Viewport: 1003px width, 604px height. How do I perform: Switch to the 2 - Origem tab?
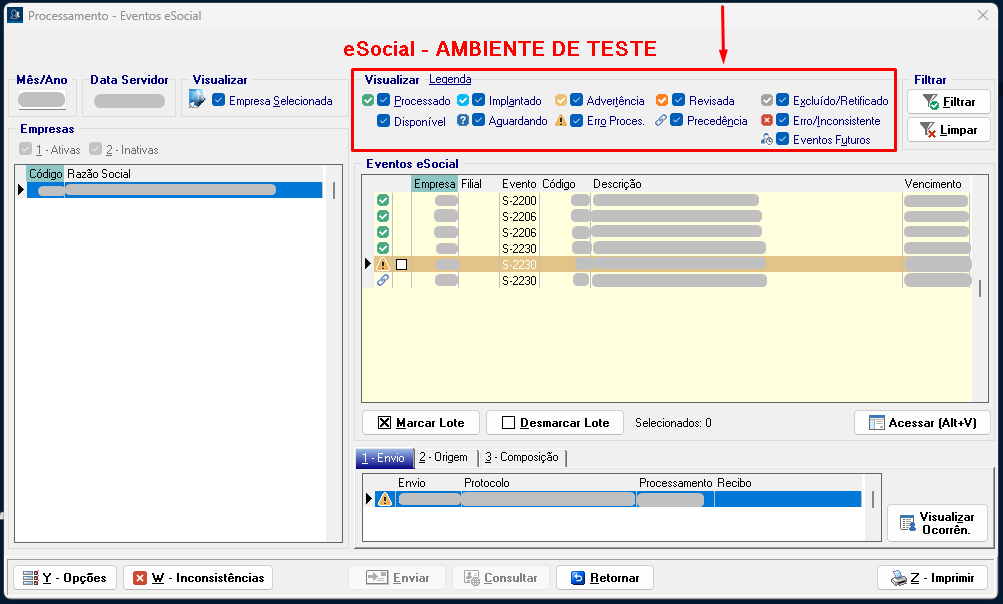(442, 458)
